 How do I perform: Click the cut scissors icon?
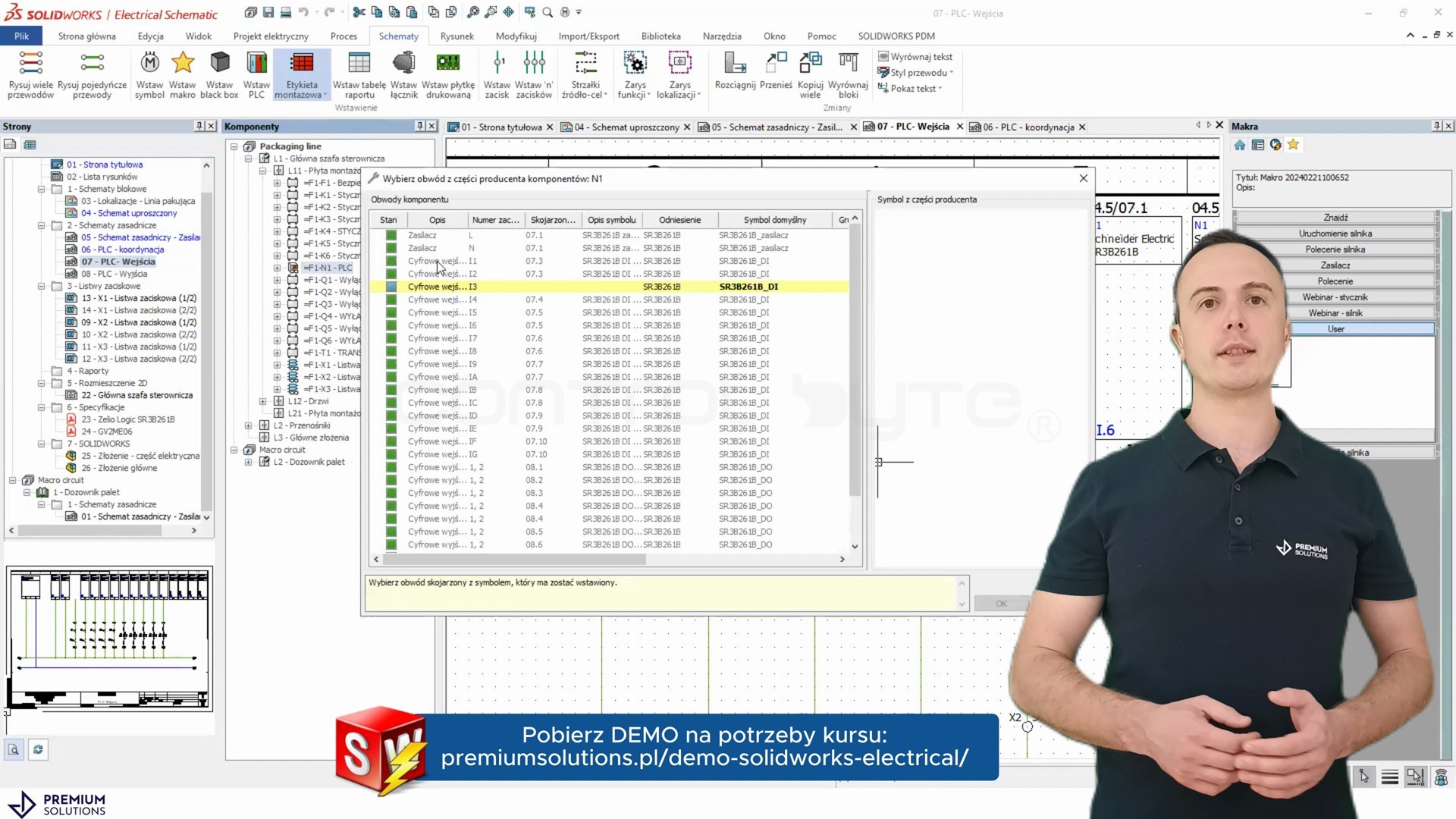[x=359, y=12]
